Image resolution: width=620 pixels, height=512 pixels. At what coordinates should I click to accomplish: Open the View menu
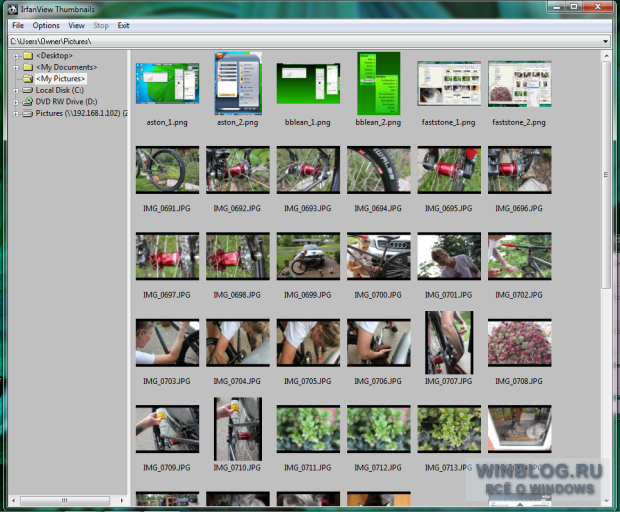coord(76,26)
